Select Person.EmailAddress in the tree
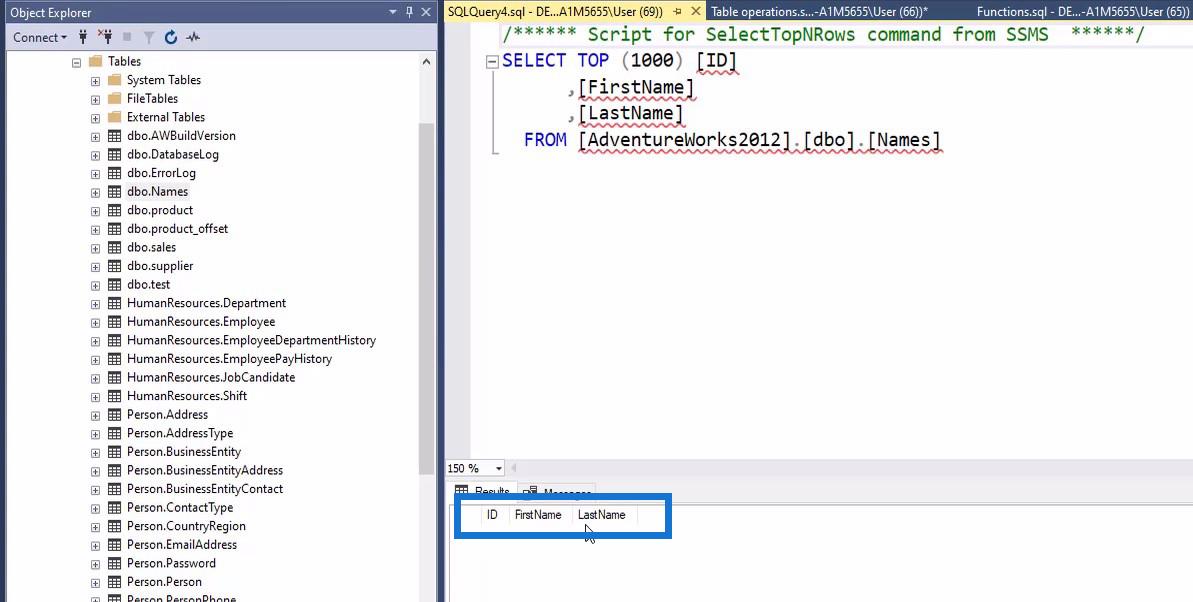Image resolution: width=1193 pixels, height=602 pixels. point(182,545)
